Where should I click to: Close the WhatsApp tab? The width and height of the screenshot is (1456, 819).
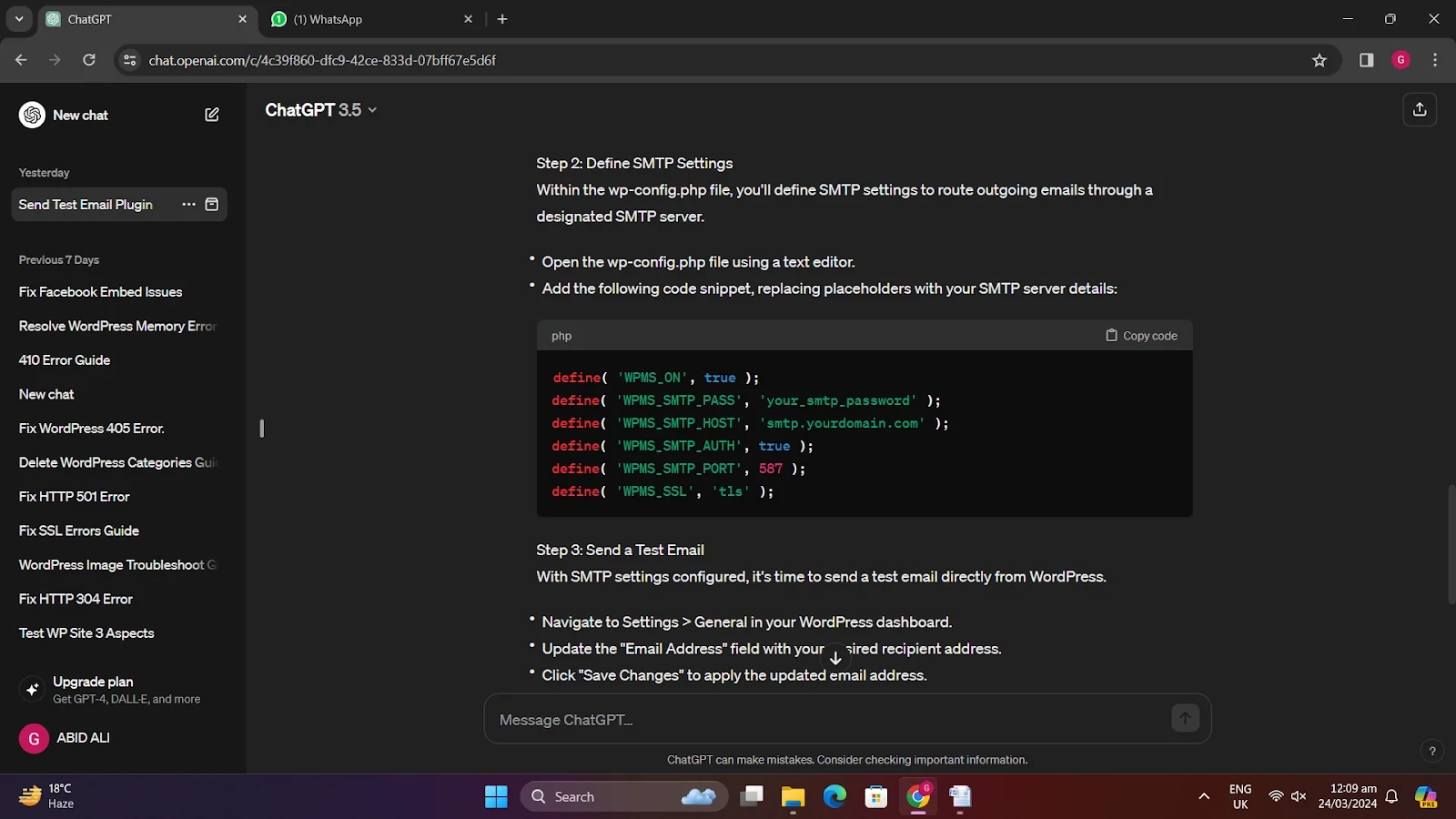click(468, 19)
